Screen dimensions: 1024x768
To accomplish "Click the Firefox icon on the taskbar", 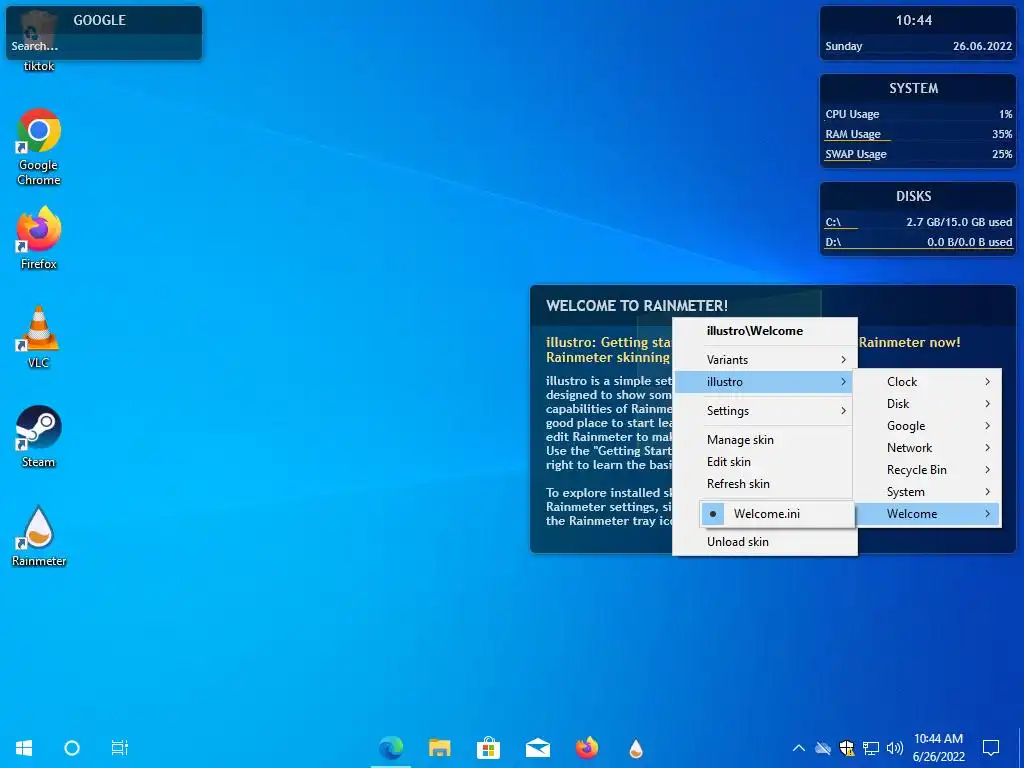I will click(x=586, y=748).
